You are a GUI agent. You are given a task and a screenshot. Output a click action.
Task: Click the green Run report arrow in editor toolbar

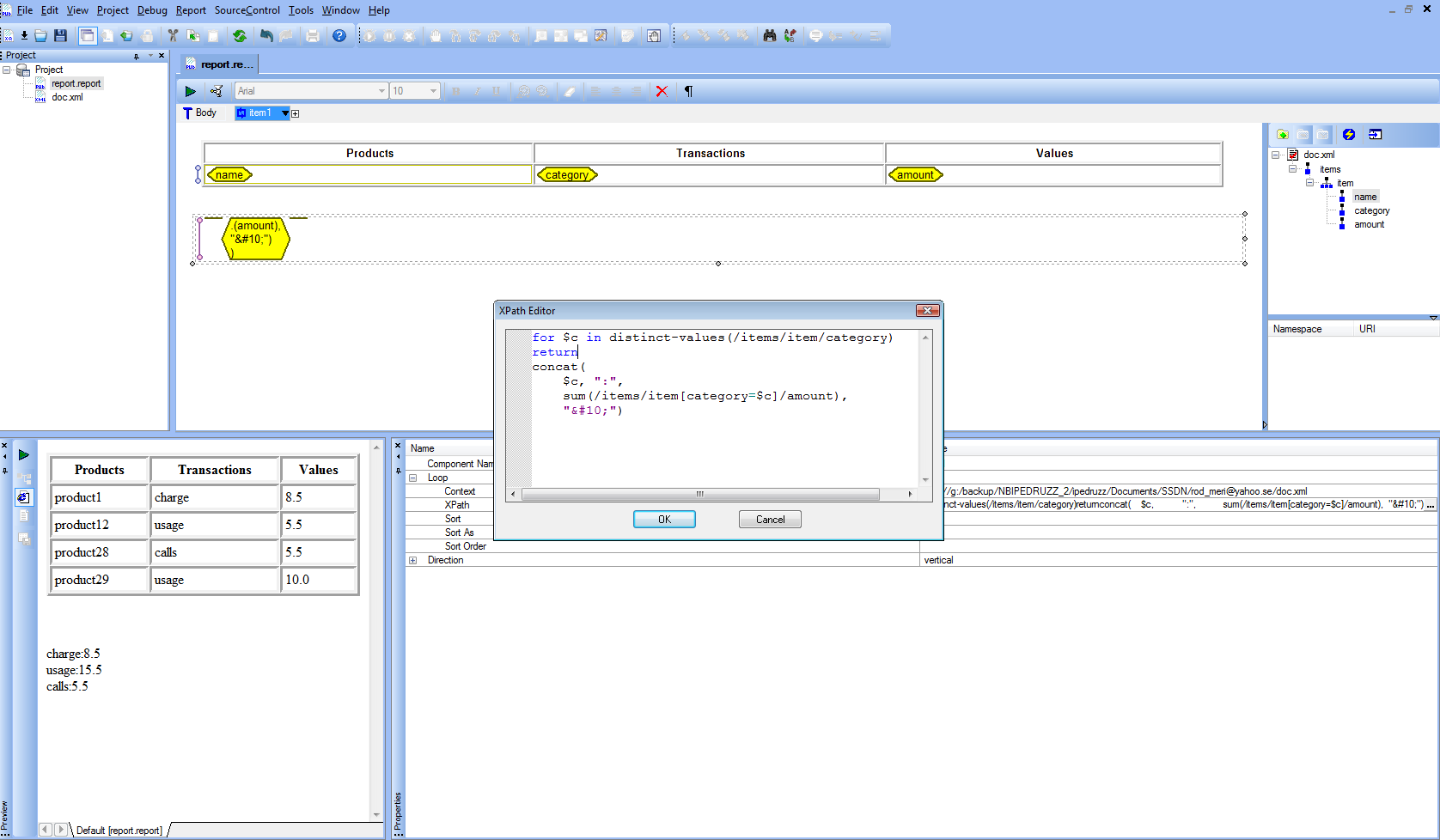(191, 91)
